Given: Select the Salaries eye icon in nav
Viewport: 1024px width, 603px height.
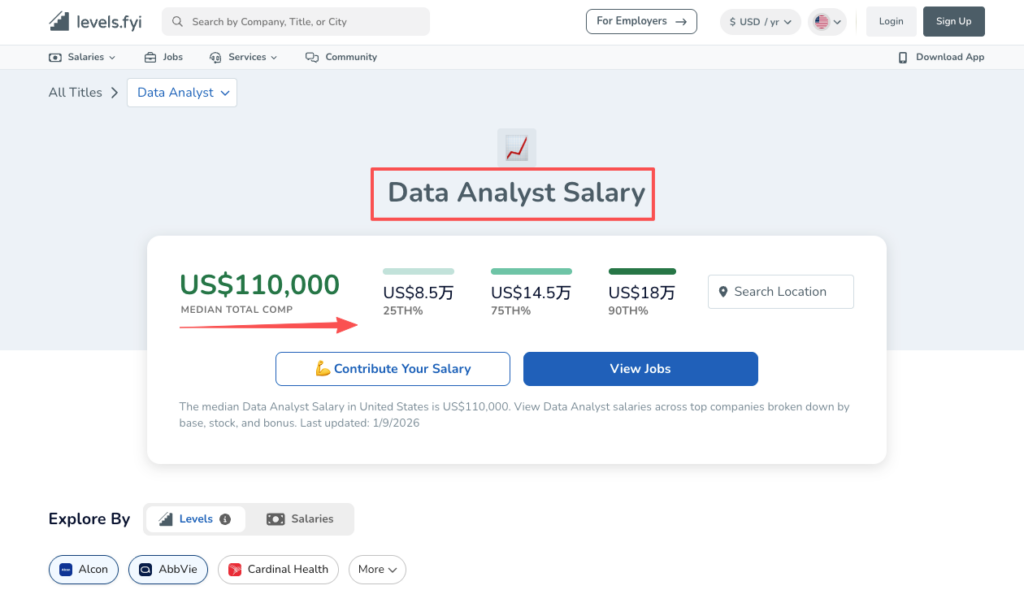Looking at the screenshot, I should 53,57.
